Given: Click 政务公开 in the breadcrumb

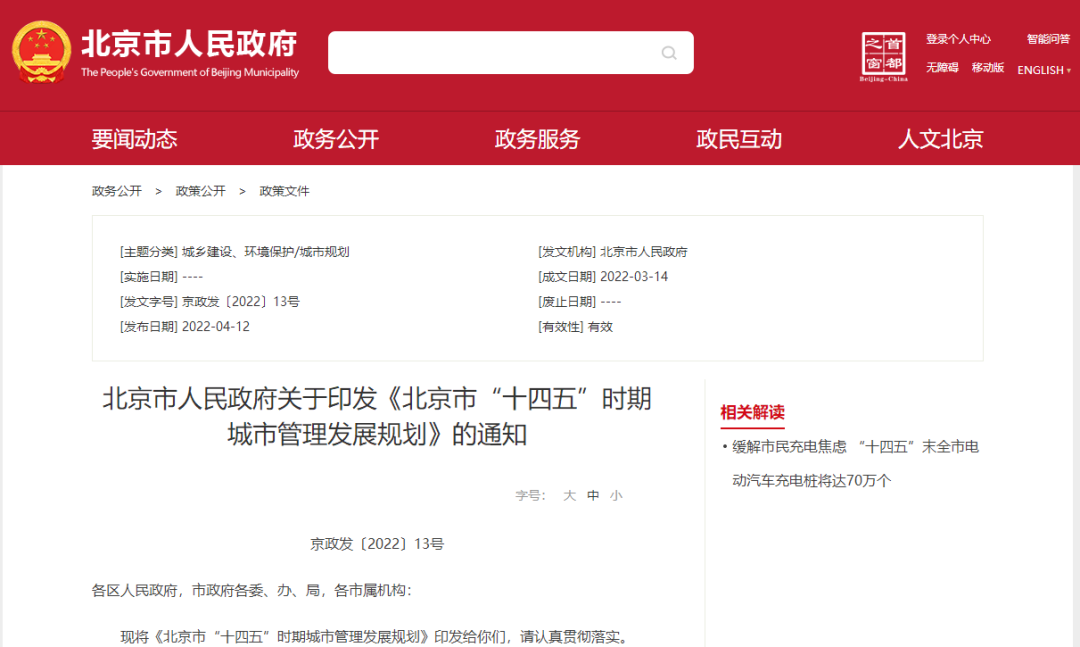Looking at the screenshot, I should (117, 191).
